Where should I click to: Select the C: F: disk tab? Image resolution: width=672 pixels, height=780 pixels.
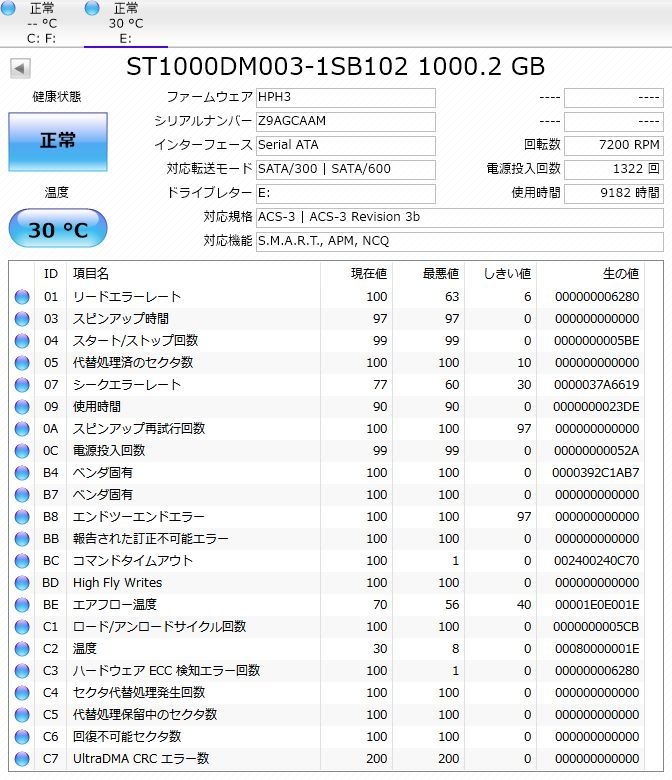click(x=42, y=23)
